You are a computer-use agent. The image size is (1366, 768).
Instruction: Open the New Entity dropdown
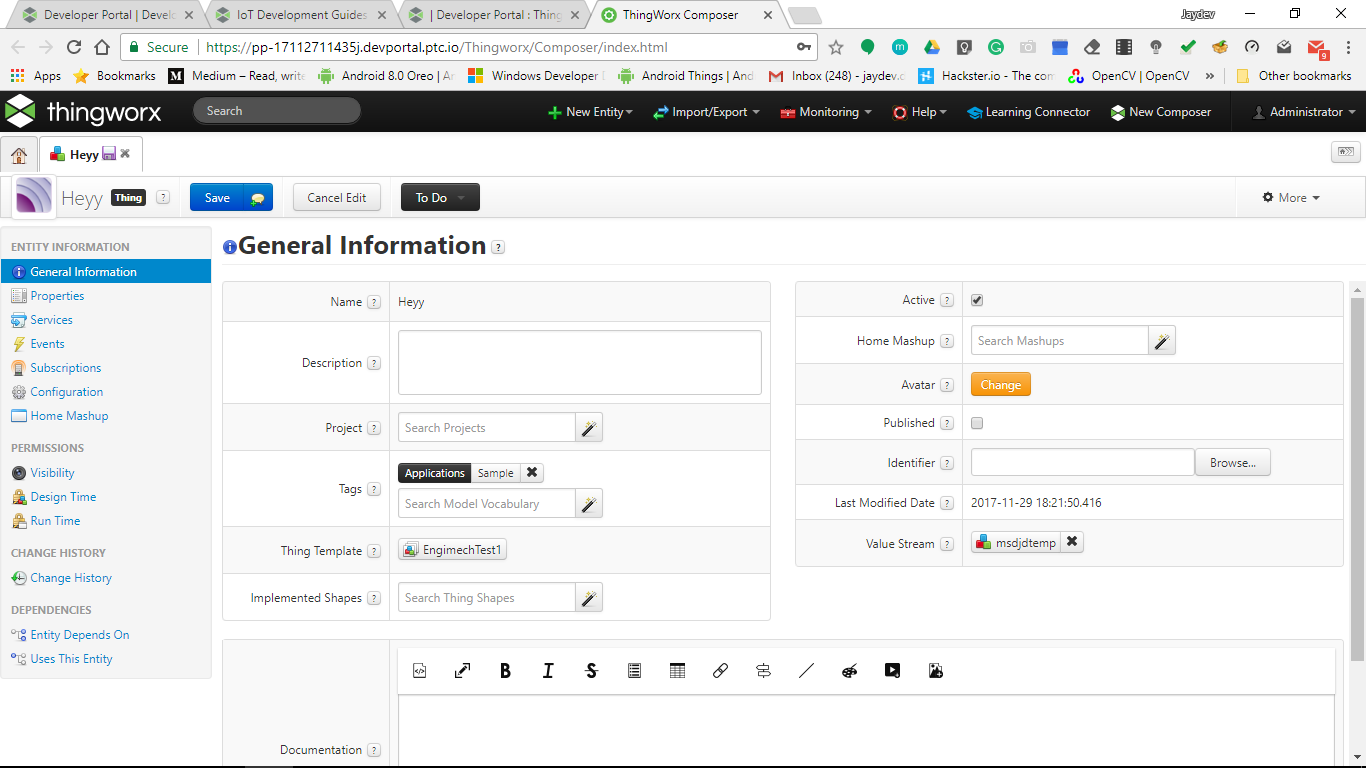tap(590, 112)
